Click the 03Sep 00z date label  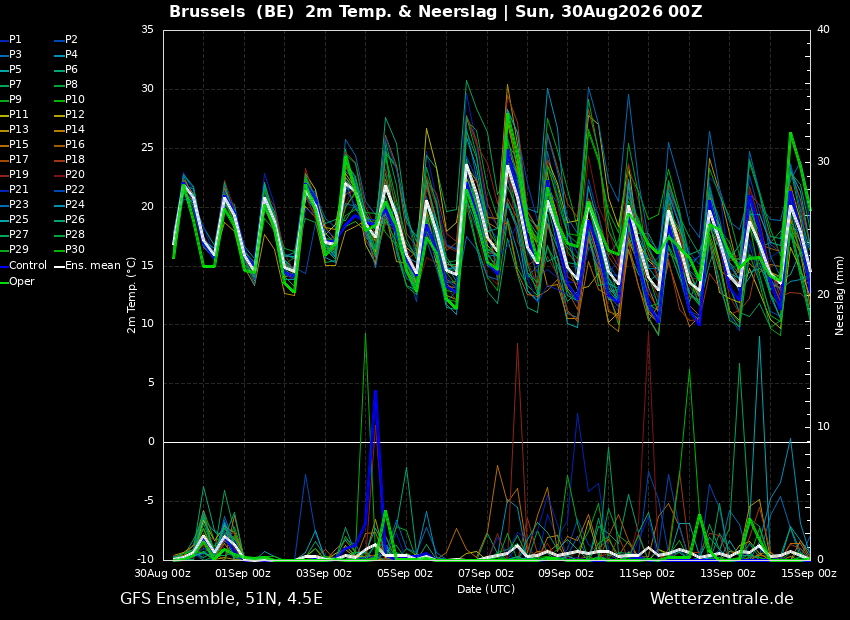tap(324, 573)
